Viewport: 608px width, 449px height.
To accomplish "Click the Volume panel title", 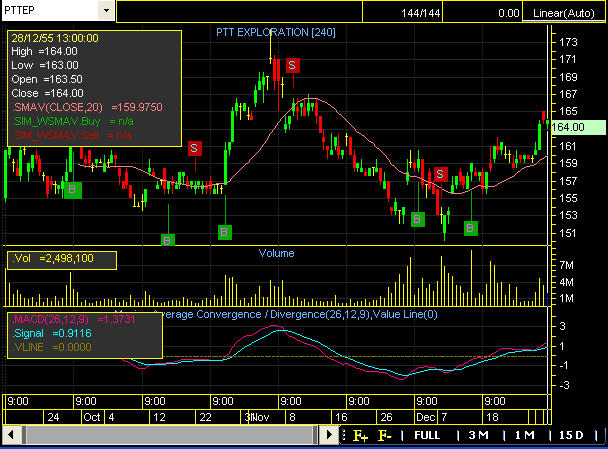I will (x=276, y=253).
